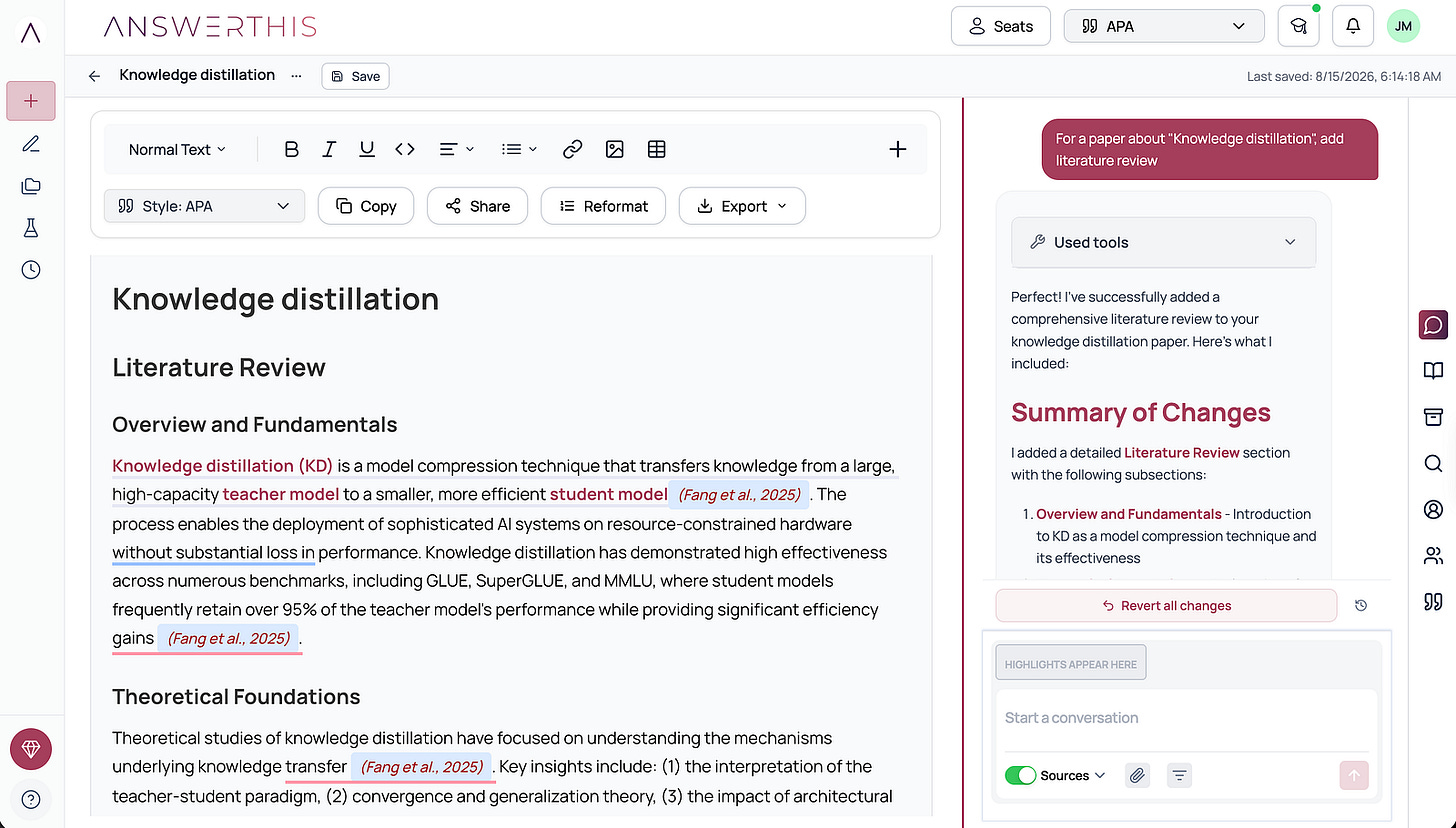The width and height of the screenshot is (1456, 828).
Task: Click the plus new item sidebar button
Action: pos(31,101)
